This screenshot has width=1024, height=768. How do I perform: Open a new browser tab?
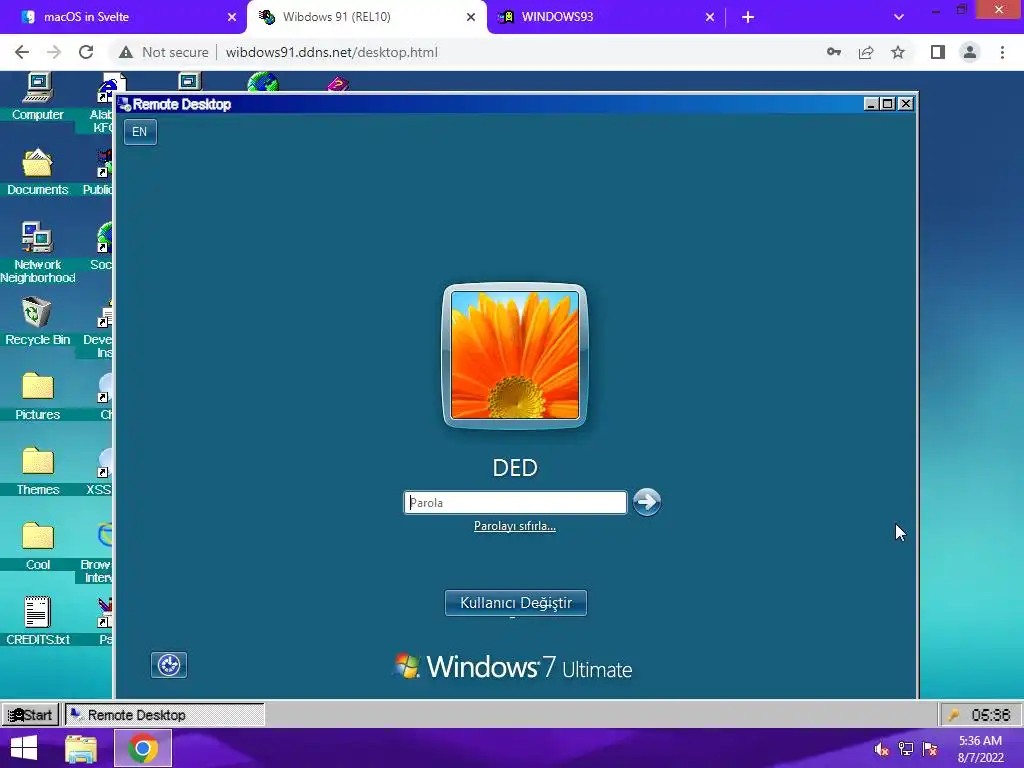(x=748, y=17)
